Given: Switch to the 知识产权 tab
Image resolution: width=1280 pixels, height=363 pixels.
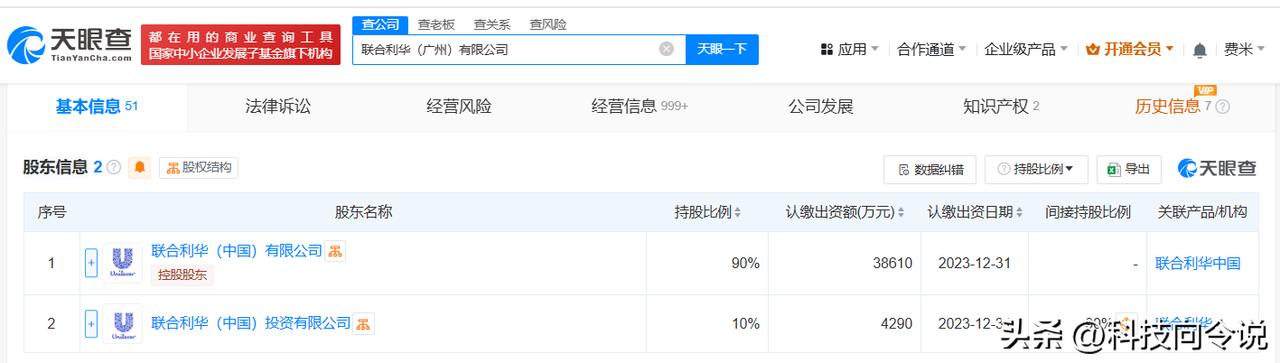Looking at the screenshot, I should pyautogui.click(x=1001, y=106).
